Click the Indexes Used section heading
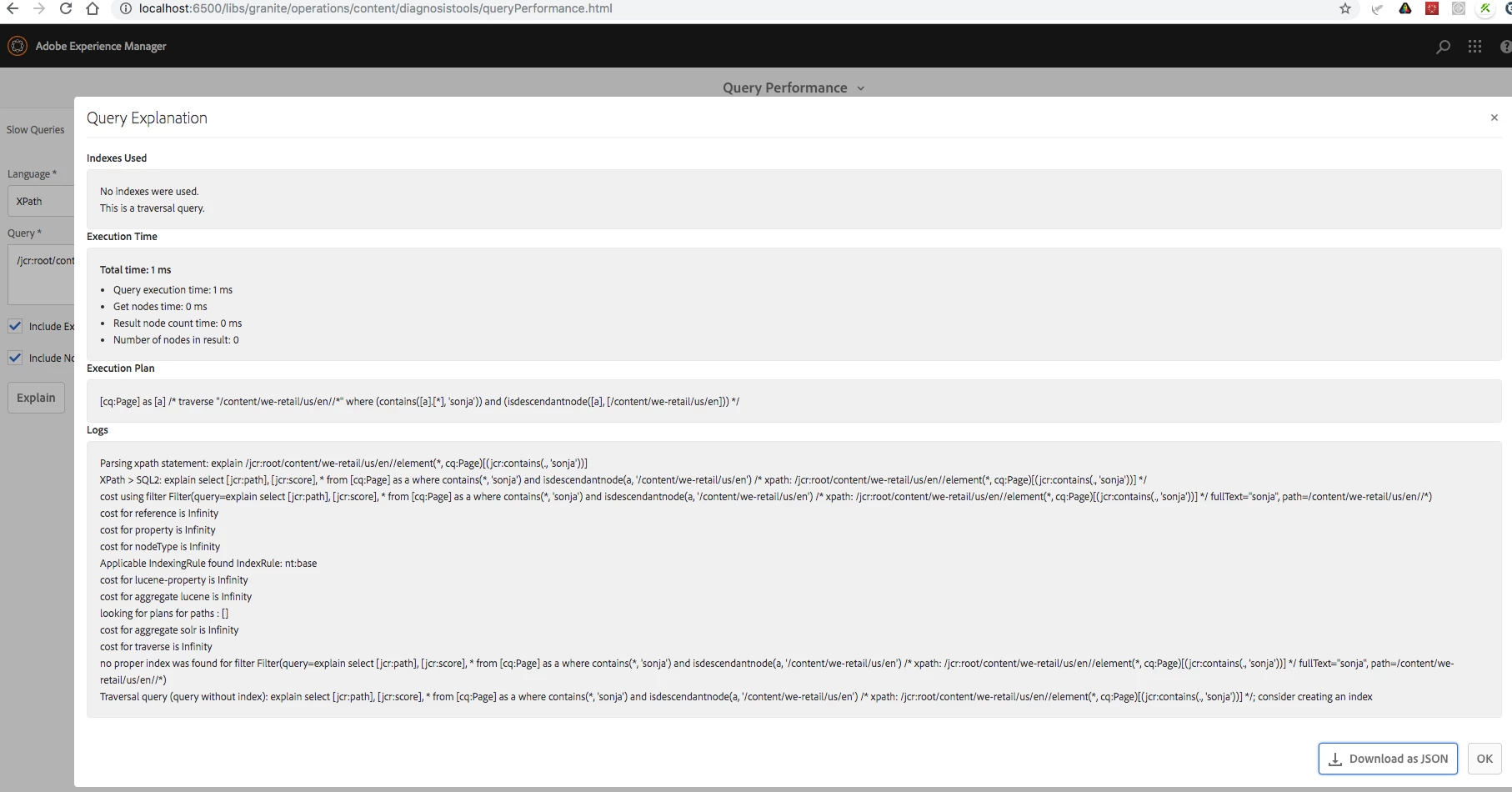The image size is (1512, 792). pyautogui.click(x=117, y=158)
